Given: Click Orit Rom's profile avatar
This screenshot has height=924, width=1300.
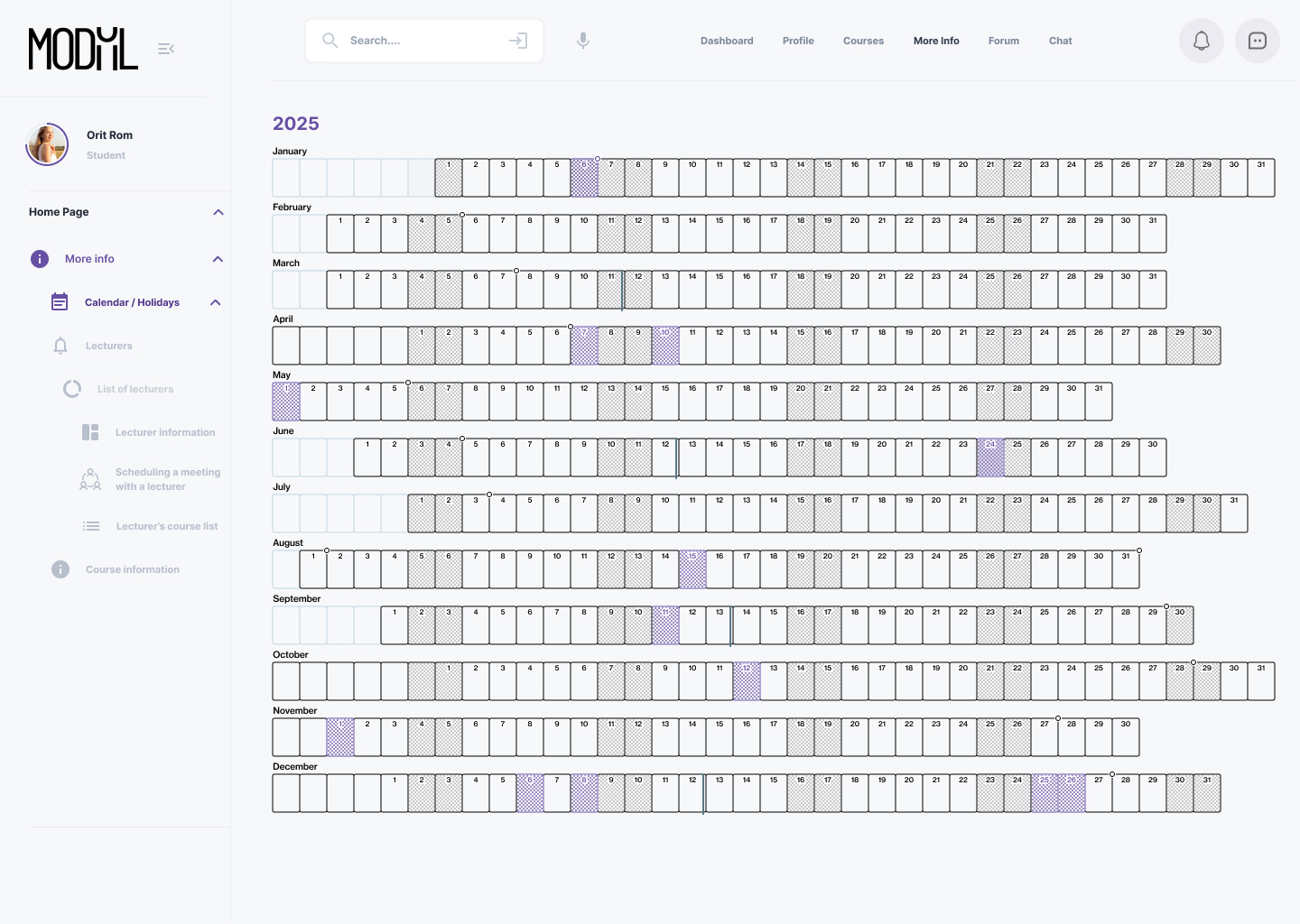Looking at the screenshot, I should [x=47, y=144].
